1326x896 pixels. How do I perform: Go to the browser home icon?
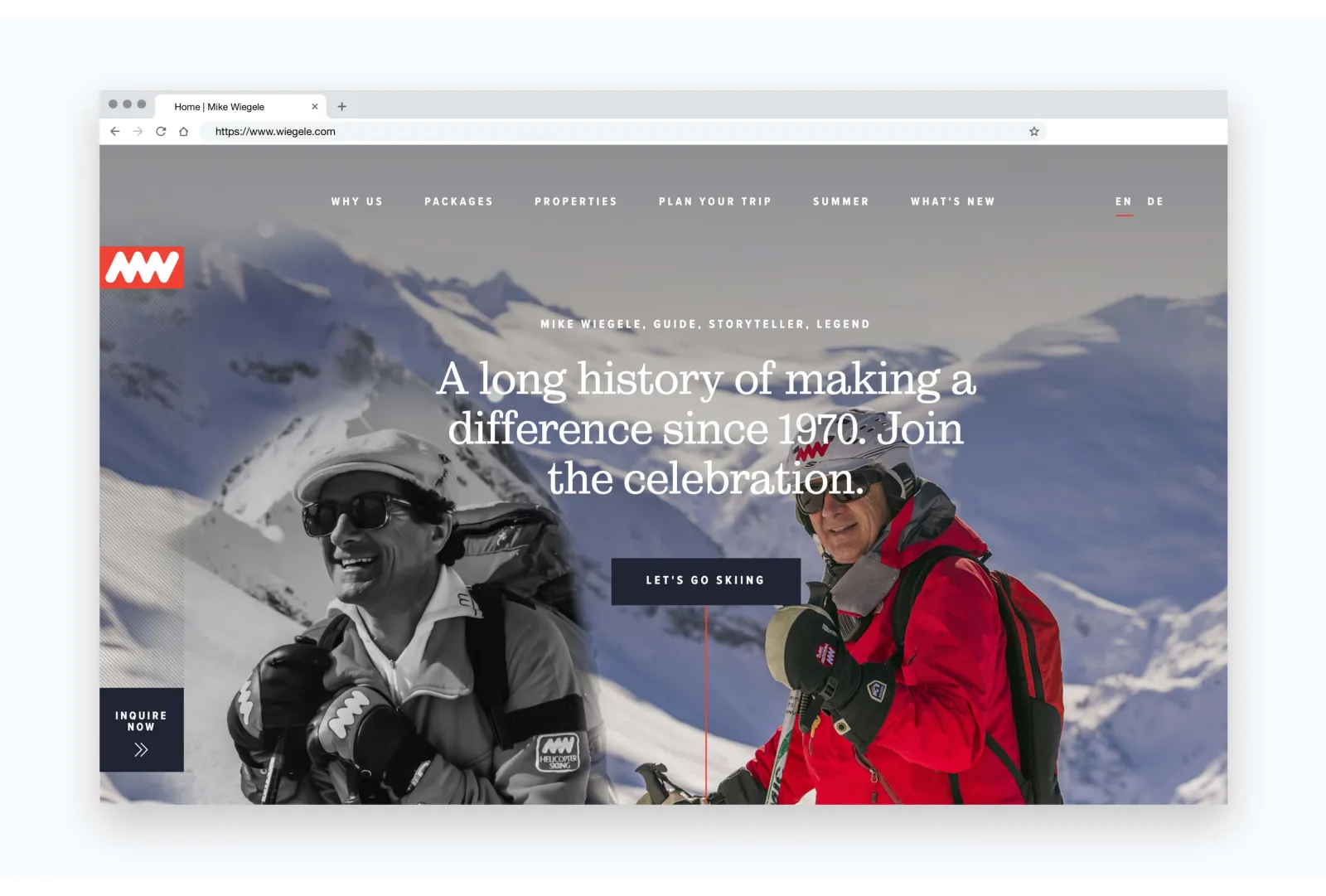[184, 131]
